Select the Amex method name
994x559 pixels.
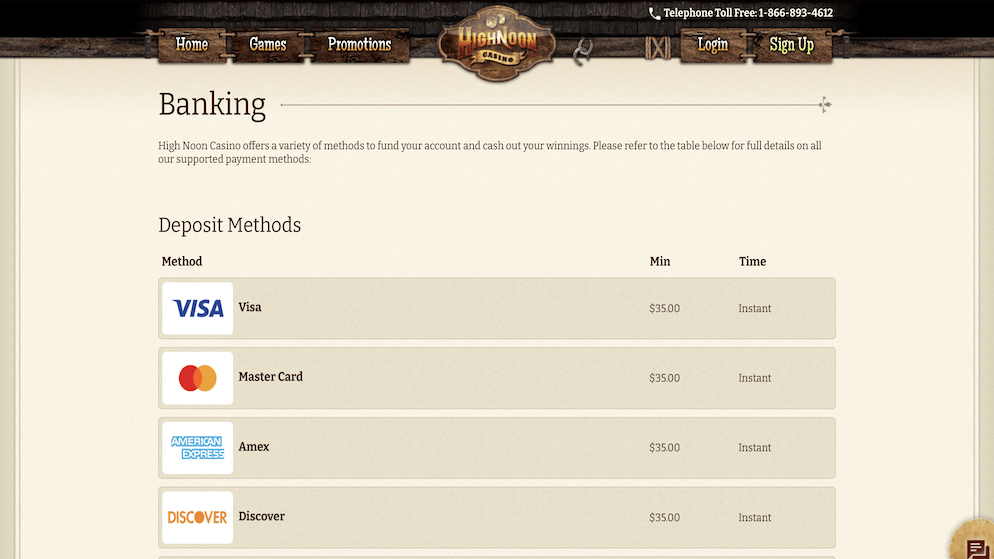254,447
